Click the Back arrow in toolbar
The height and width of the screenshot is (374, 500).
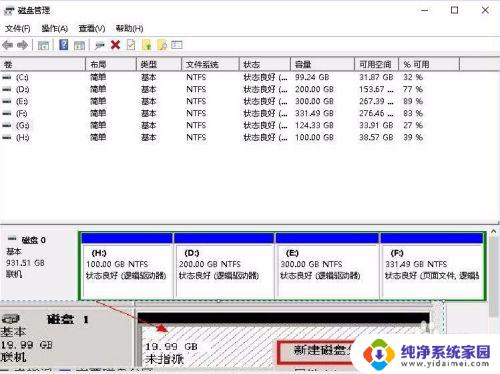[x=8, y=45]
